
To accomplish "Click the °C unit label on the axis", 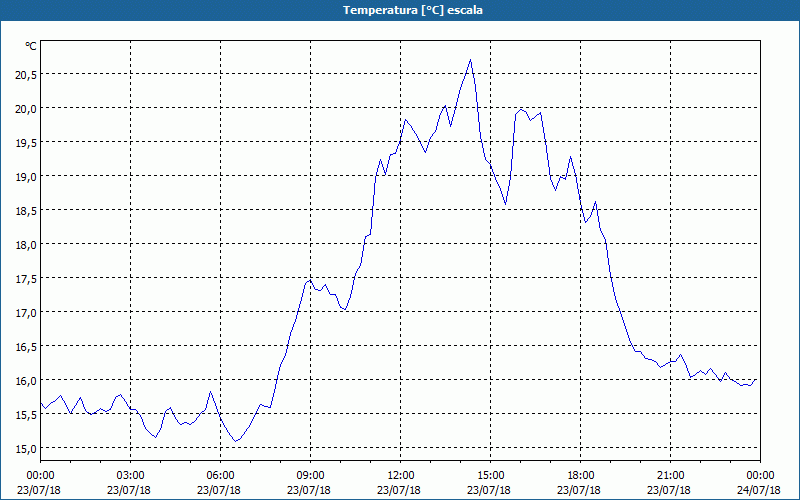I will click(31, 46).
